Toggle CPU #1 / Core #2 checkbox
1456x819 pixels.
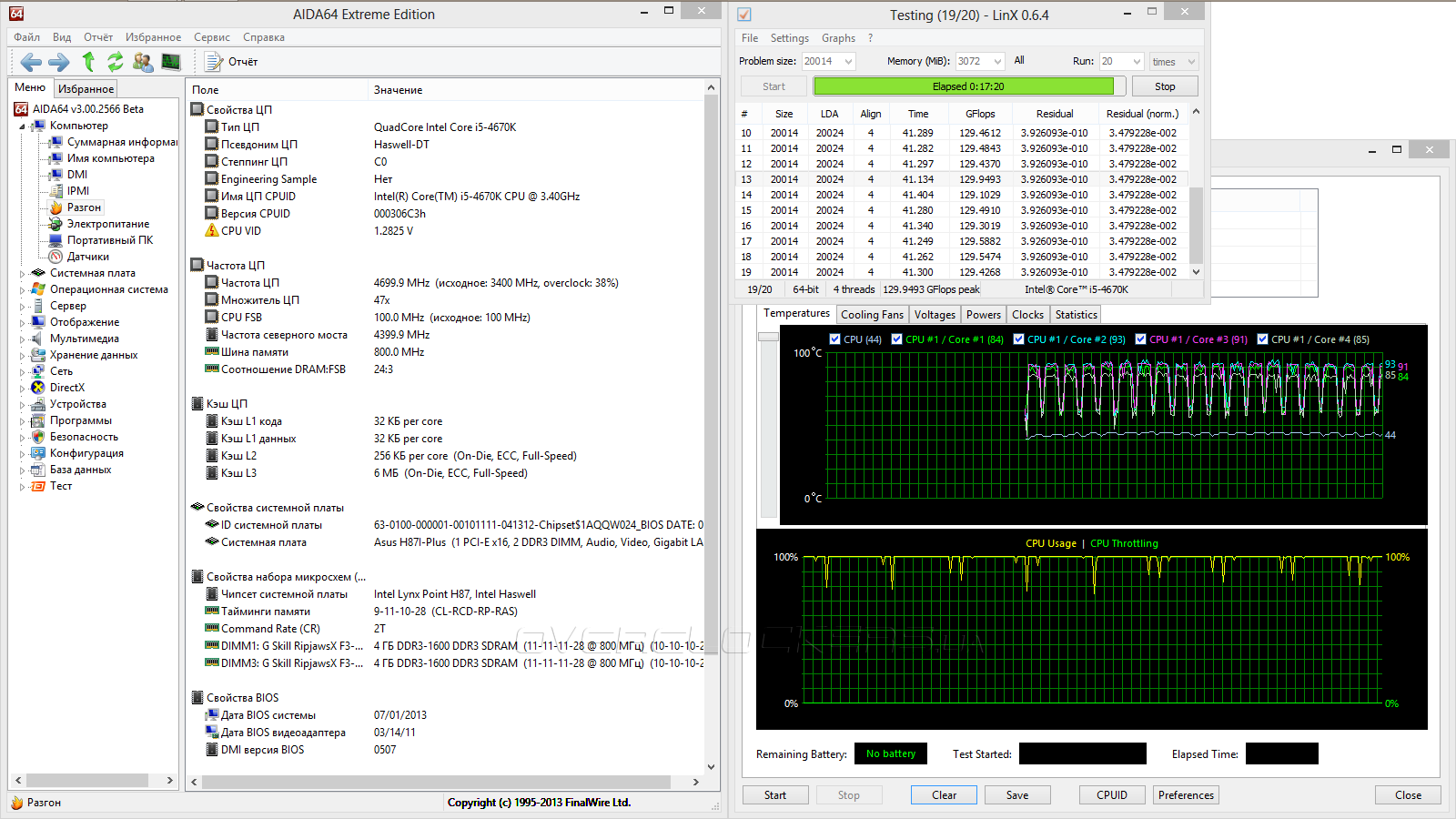(1019, 339)
